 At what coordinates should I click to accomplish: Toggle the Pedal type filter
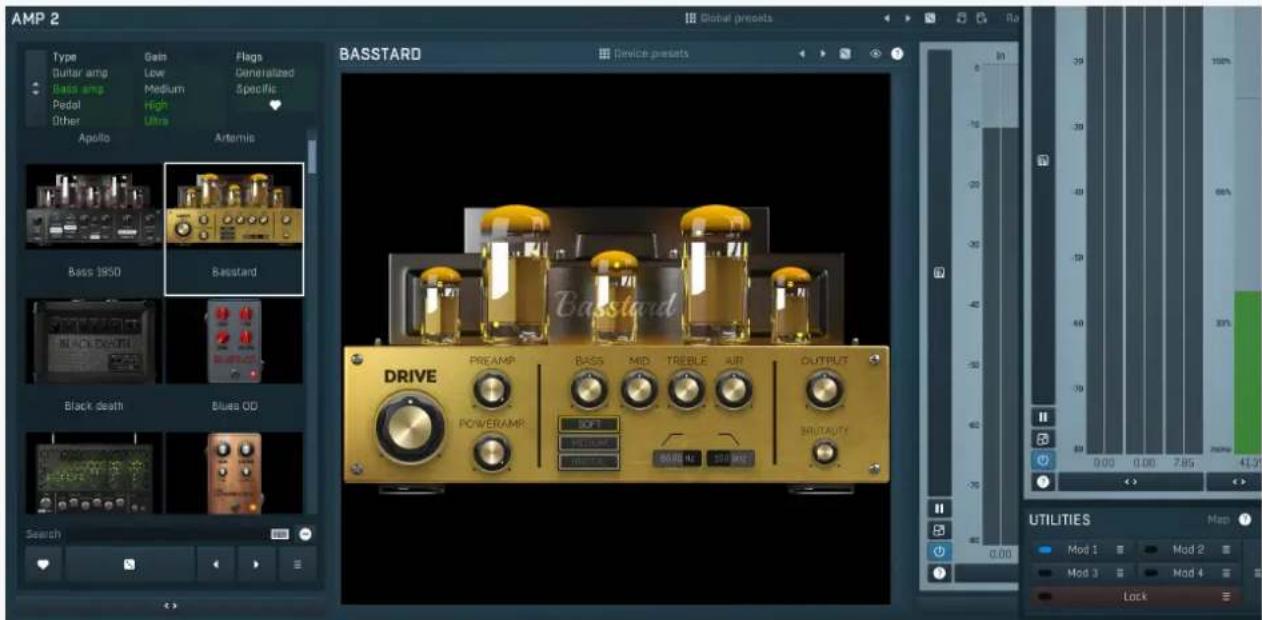(66, 105)
